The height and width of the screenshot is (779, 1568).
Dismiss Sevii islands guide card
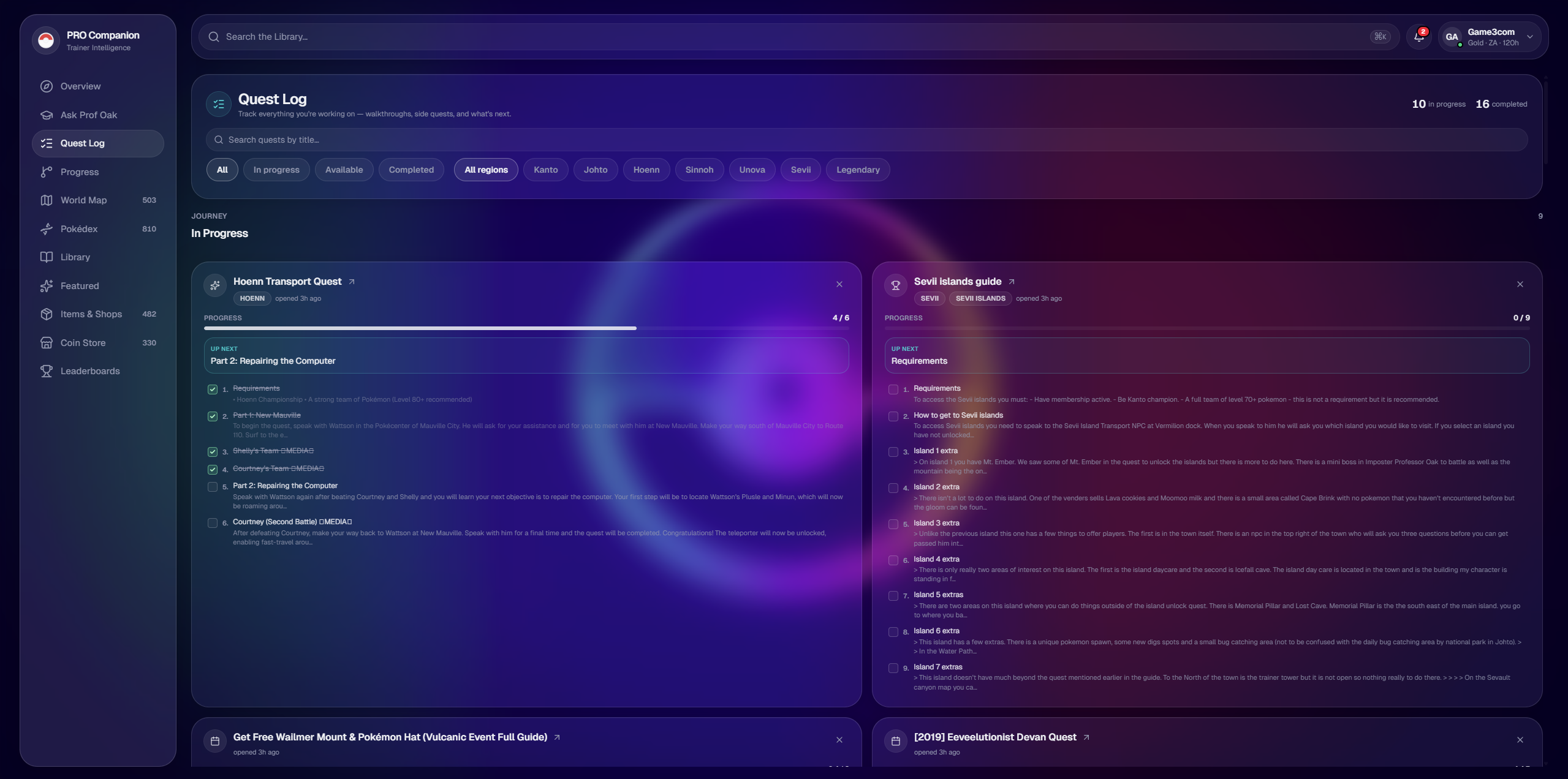coord(1520,284)
